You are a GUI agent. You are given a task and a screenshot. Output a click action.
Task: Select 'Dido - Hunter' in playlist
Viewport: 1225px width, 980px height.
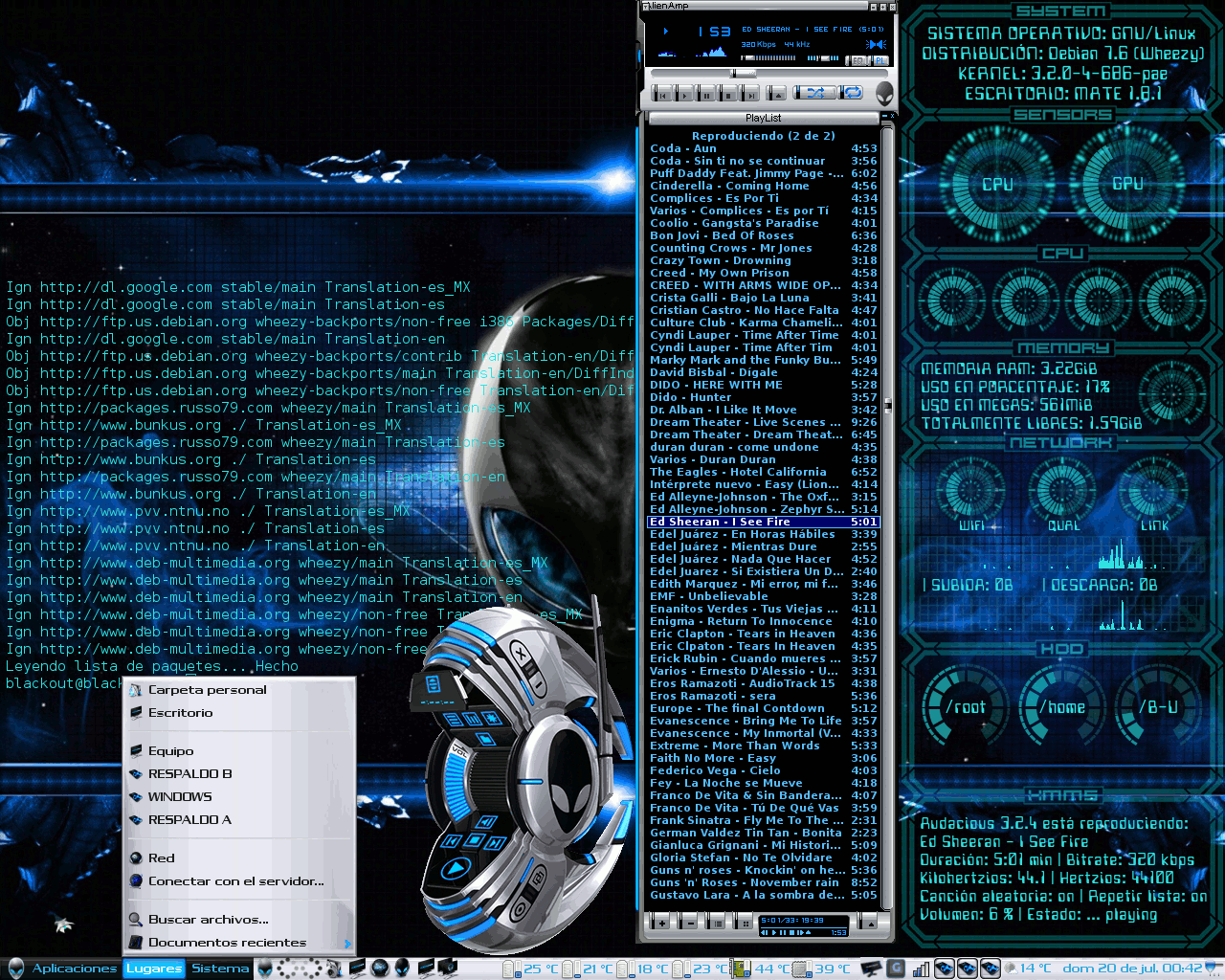point(763,397)
